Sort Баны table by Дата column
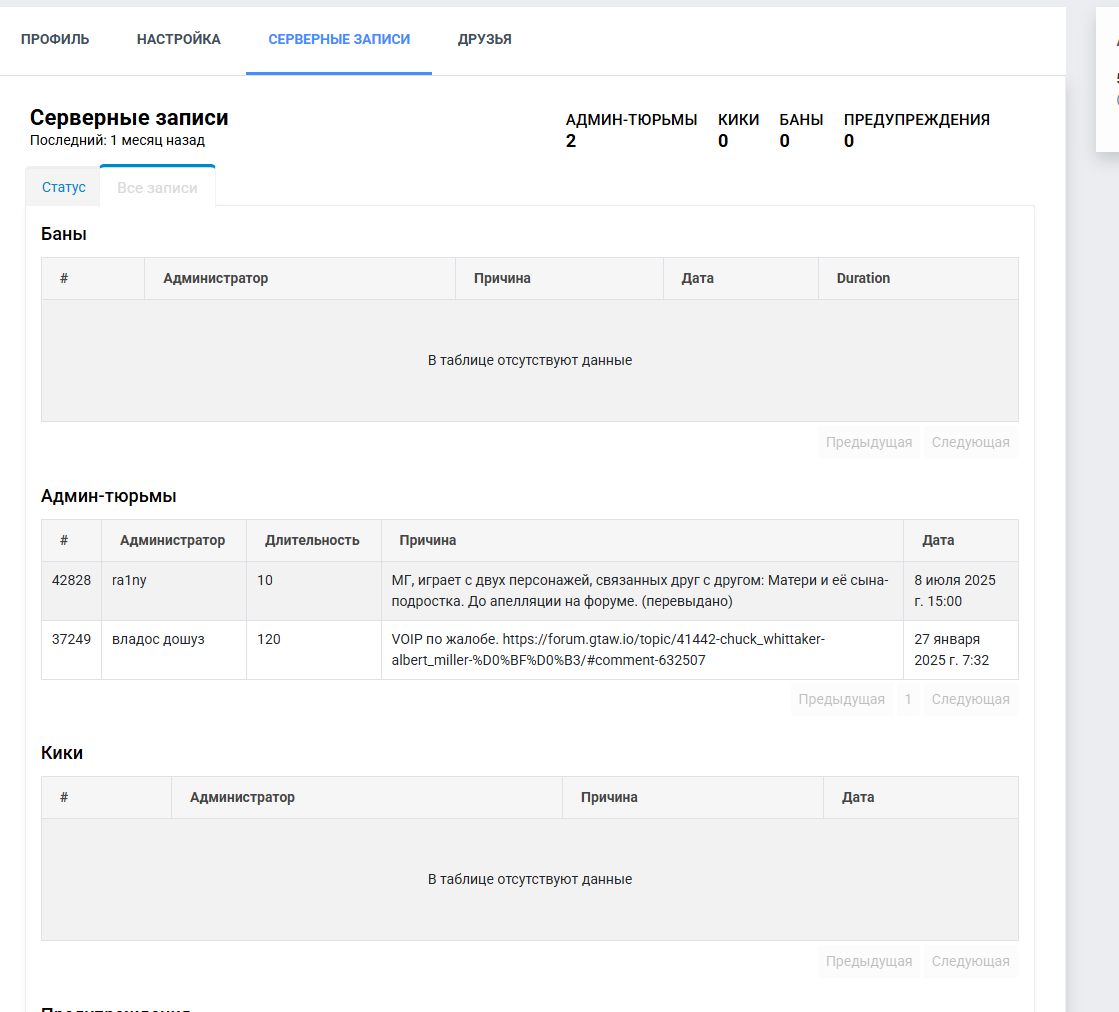1119x1012 pixels. click(x=741, y=278)
